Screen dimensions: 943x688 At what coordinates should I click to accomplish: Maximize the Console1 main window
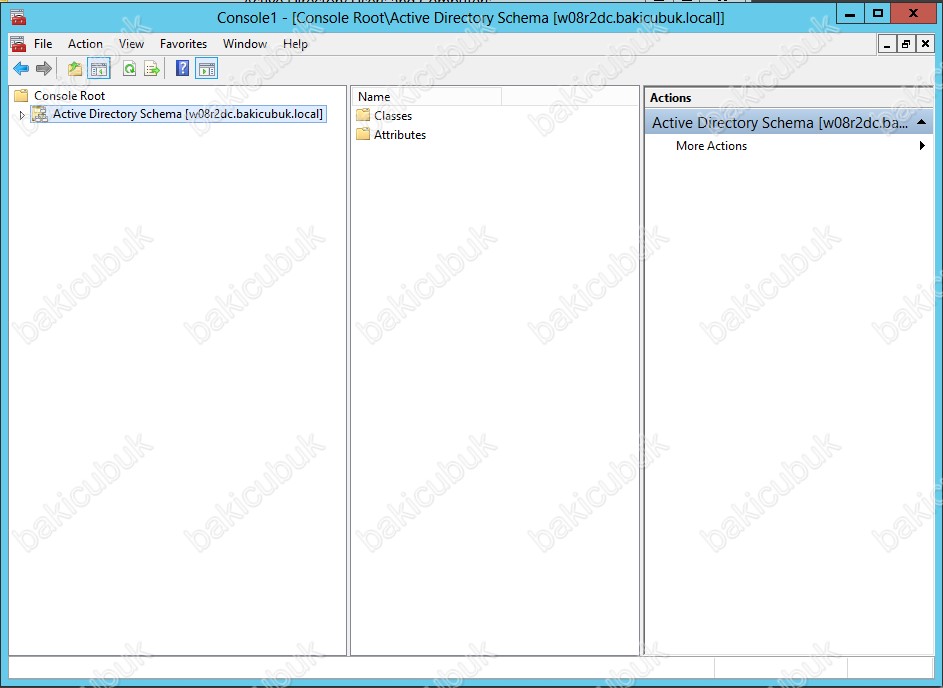click(x=877, y=13)
